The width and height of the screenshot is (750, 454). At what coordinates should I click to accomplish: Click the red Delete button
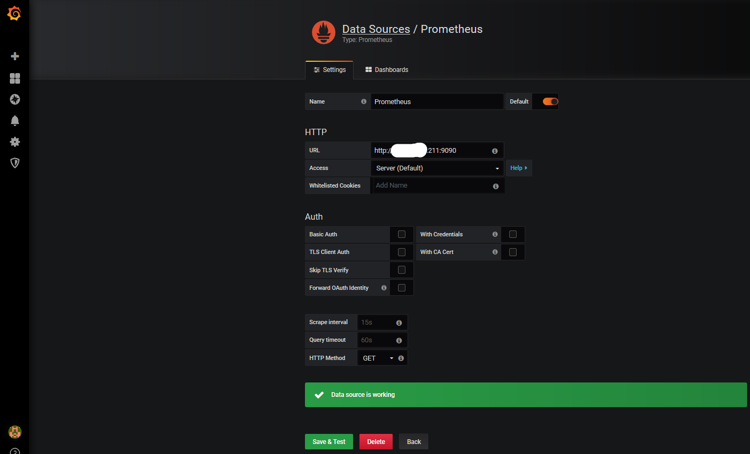click(376, 442)
